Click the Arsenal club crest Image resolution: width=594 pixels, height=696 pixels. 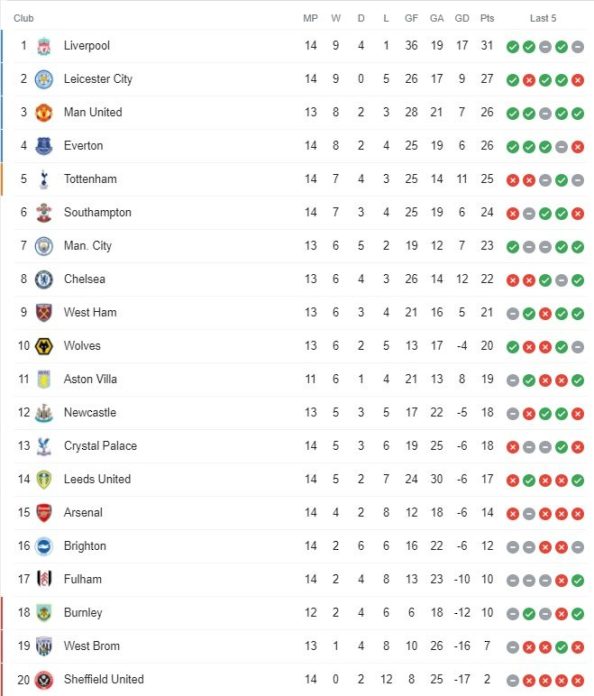(x=44, y=513)
